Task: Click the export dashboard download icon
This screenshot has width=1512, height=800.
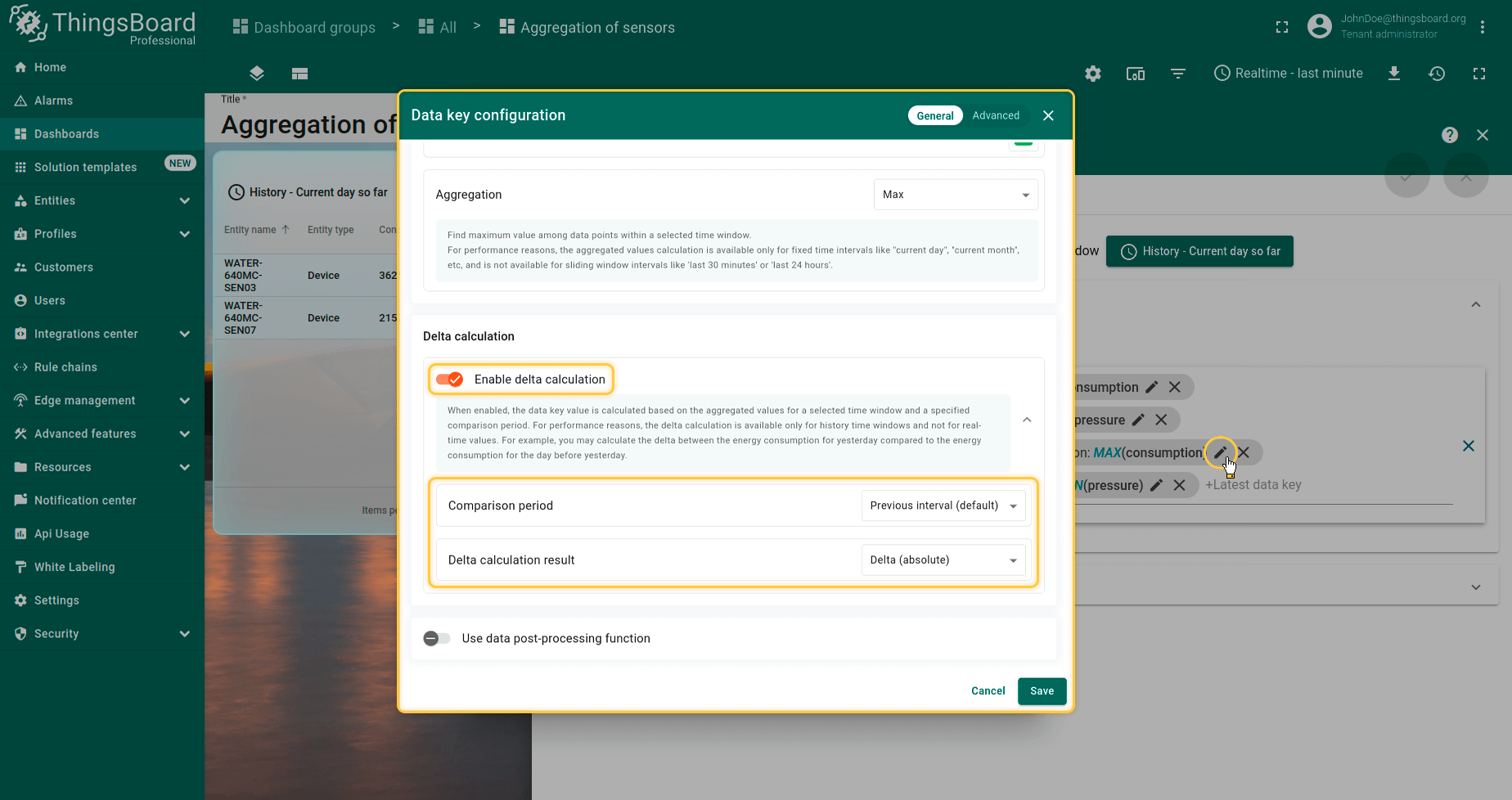Action: coord(1393,74)
